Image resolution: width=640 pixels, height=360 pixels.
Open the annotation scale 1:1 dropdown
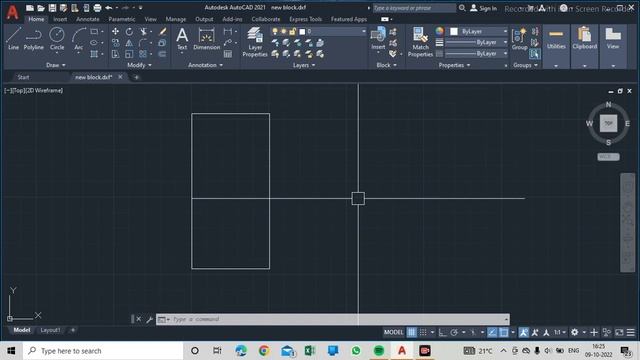[560, 332]
